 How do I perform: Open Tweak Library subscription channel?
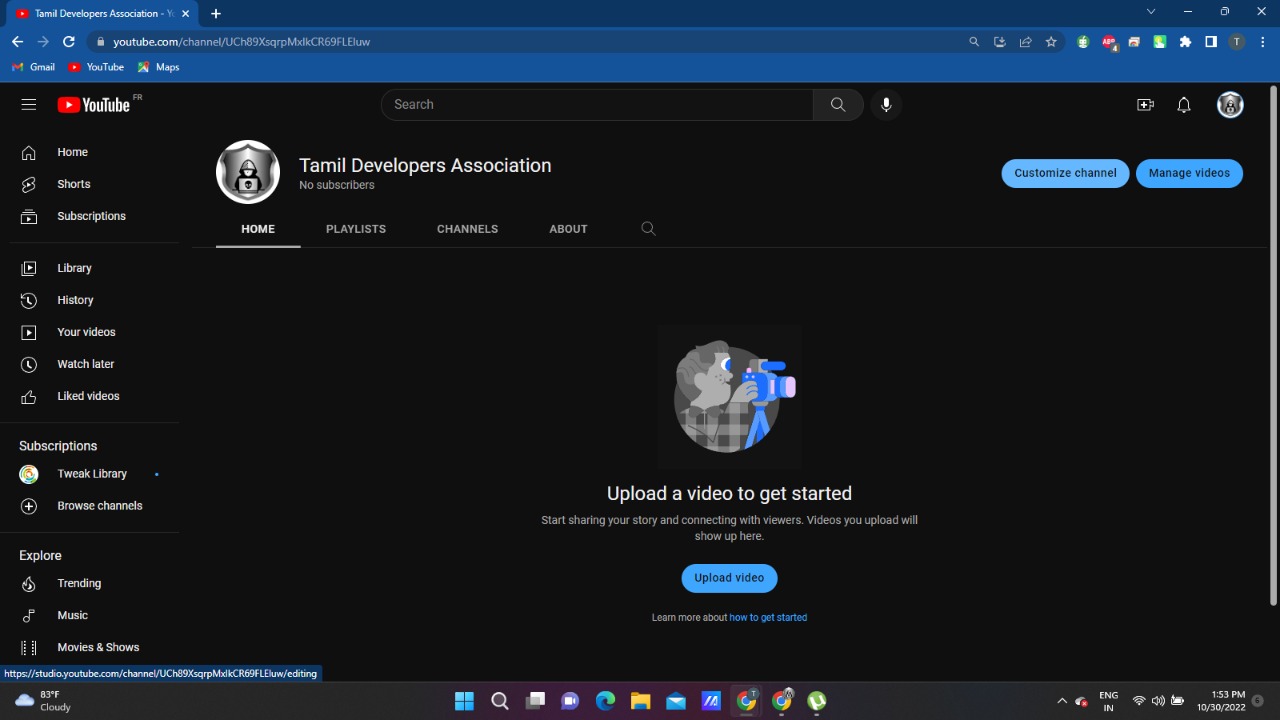(x=90, y=474)
